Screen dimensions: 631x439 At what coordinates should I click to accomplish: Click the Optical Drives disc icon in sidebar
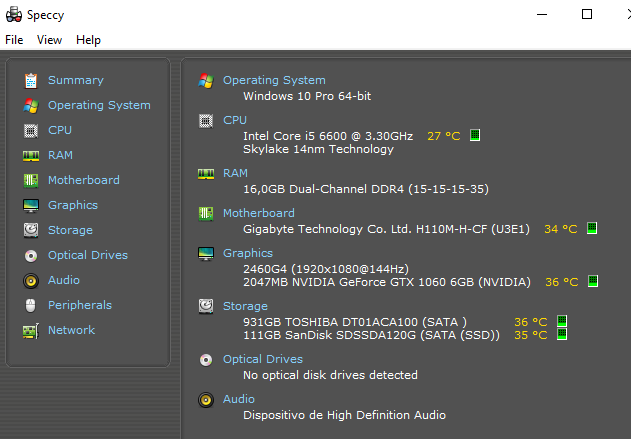(31, 256)
